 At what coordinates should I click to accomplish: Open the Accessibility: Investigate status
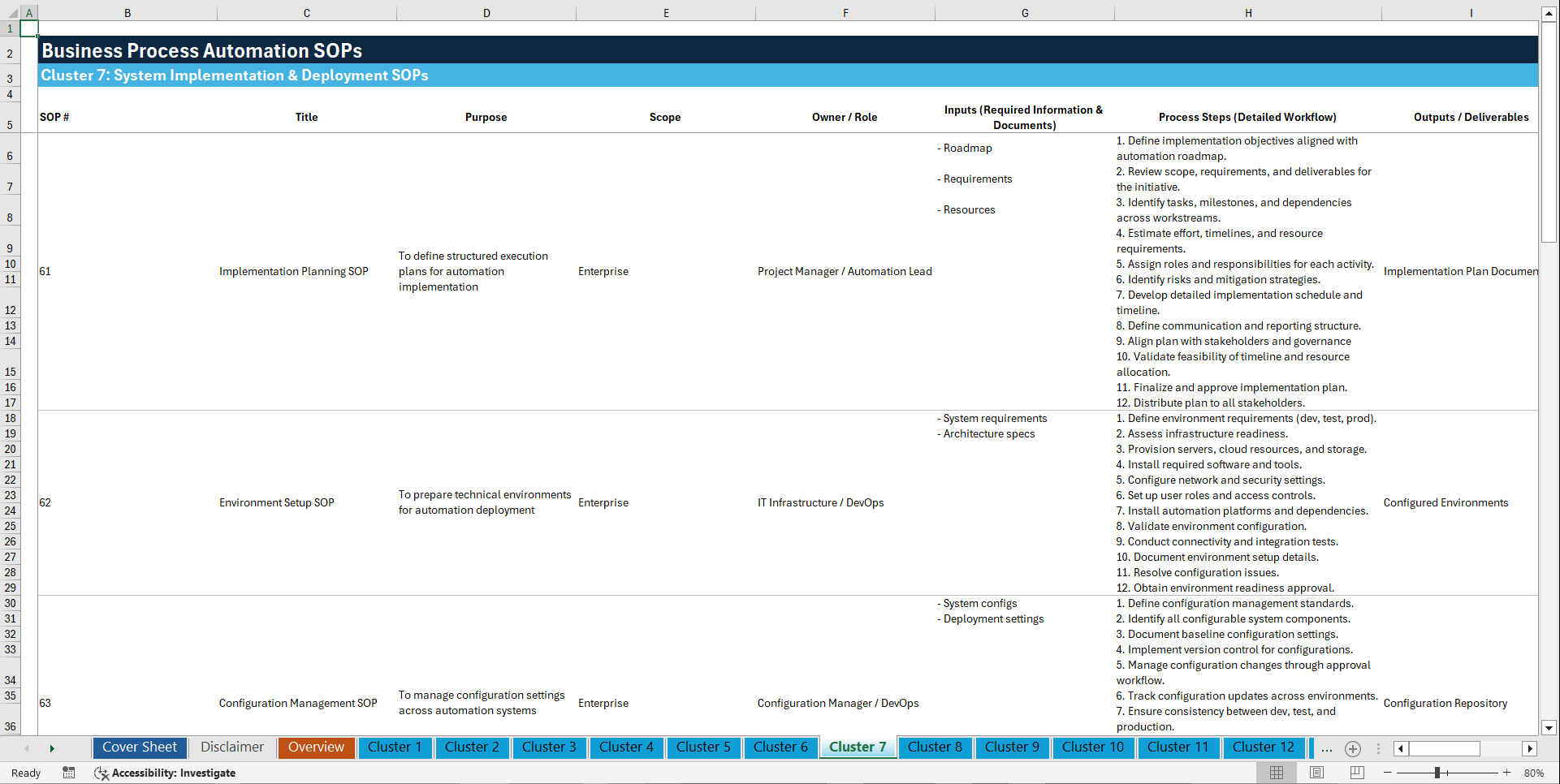(165, 773)
